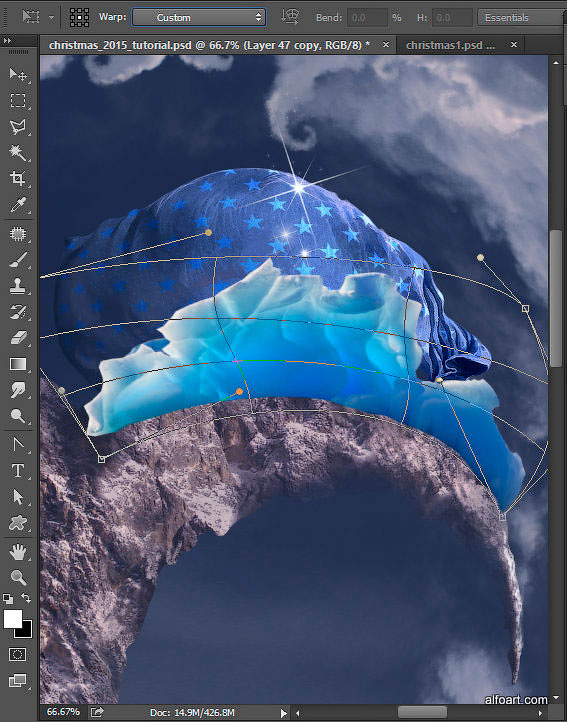Select the Magic Wand tool

(18, 152)
